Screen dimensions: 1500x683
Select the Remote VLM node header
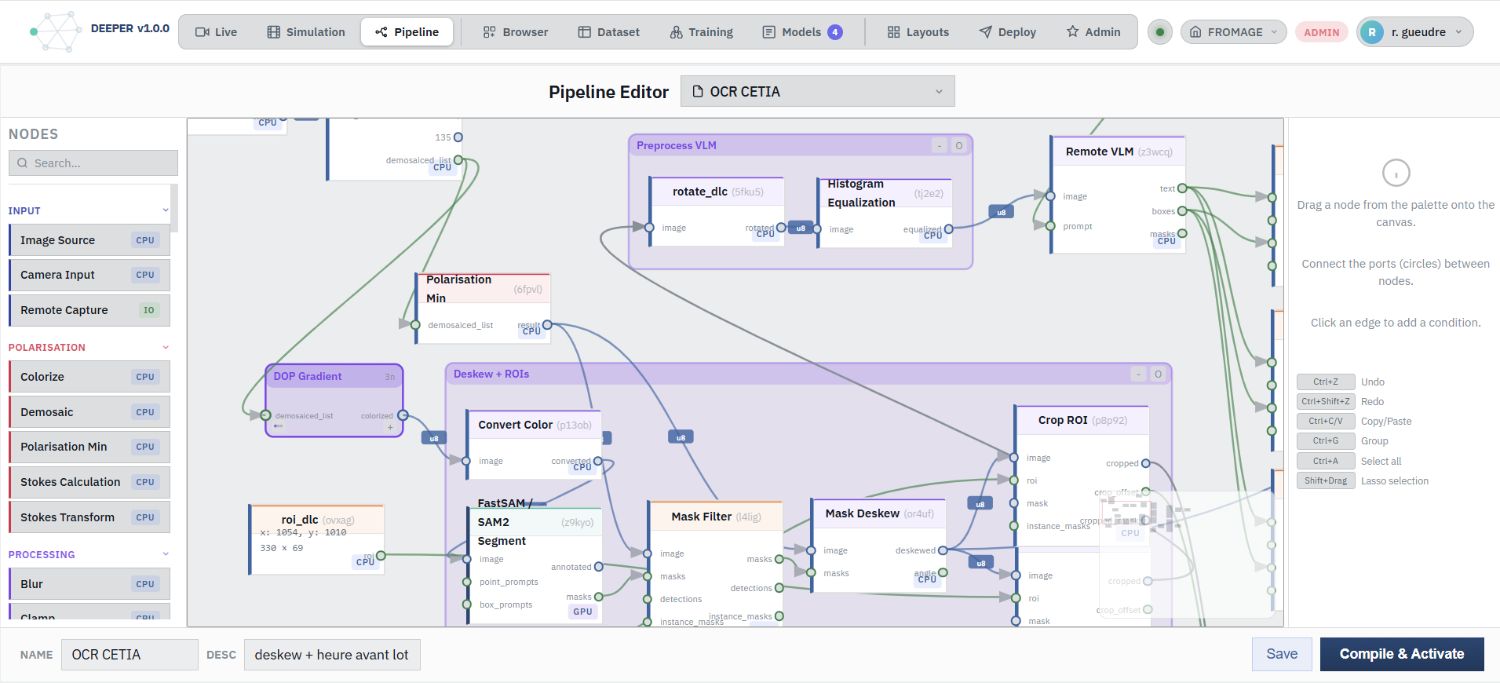click(x=1118, y=152)
